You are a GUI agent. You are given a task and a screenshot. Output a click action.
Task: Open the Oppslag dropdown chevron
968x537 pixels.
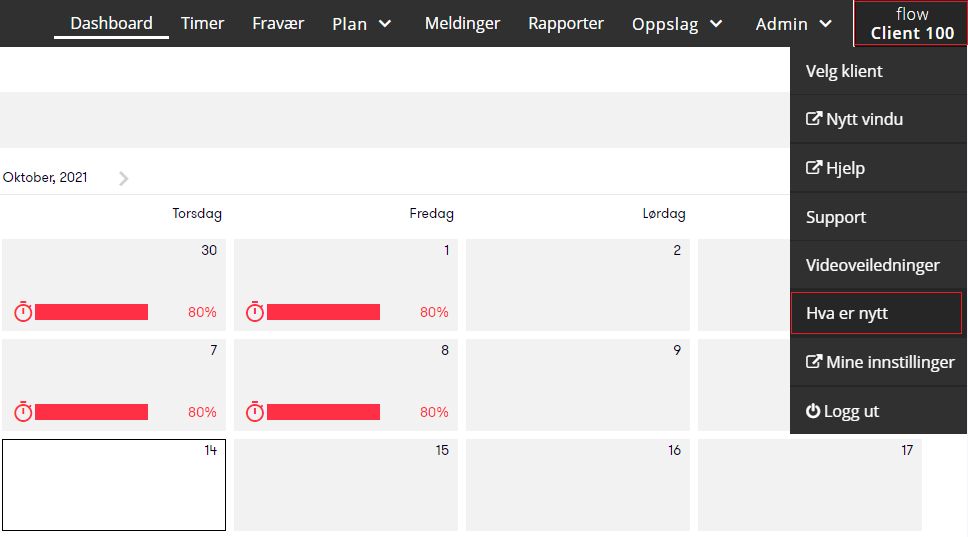point(716,23)
